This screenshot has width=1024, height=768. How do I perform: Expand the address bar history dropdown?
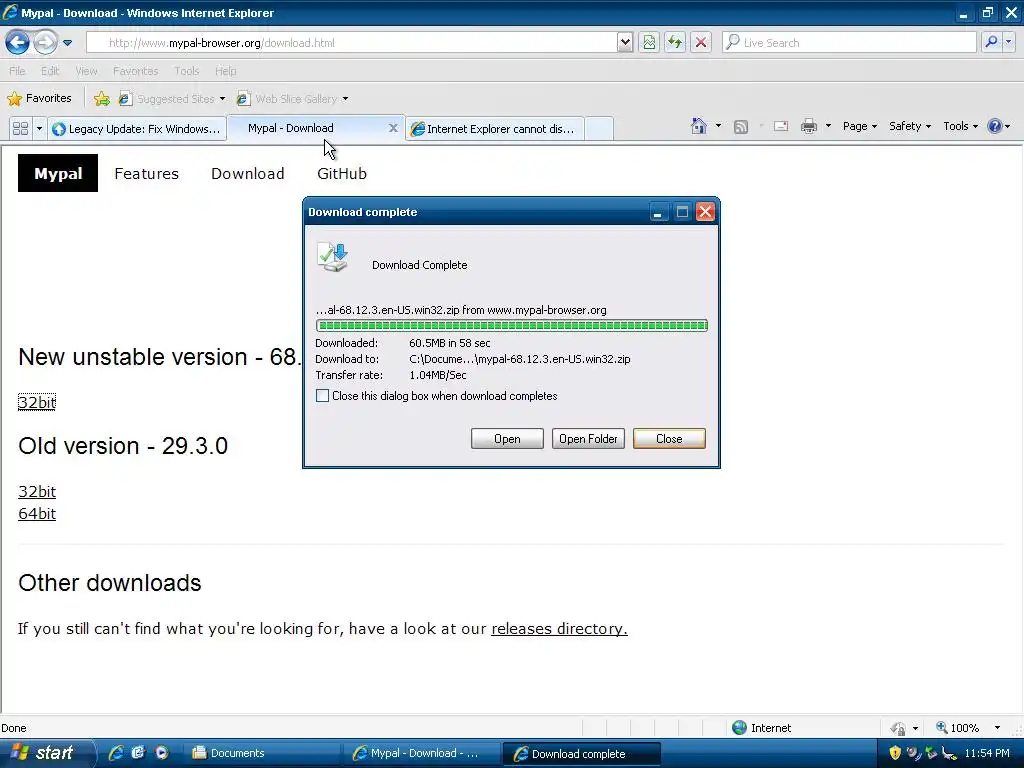click(x=625, y=42)
